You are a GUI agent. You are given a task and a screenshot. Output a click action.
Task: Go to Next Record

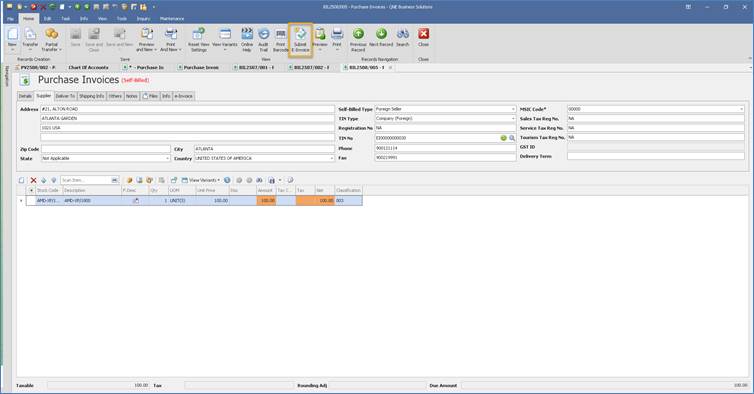coord(381,38)
